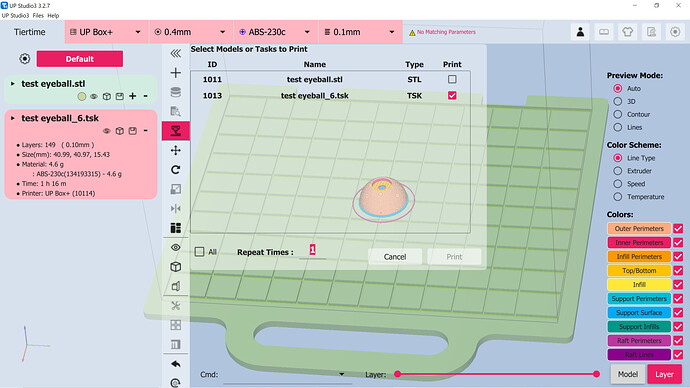Open the Cmd dropdown arrow

tap(341, 374)
